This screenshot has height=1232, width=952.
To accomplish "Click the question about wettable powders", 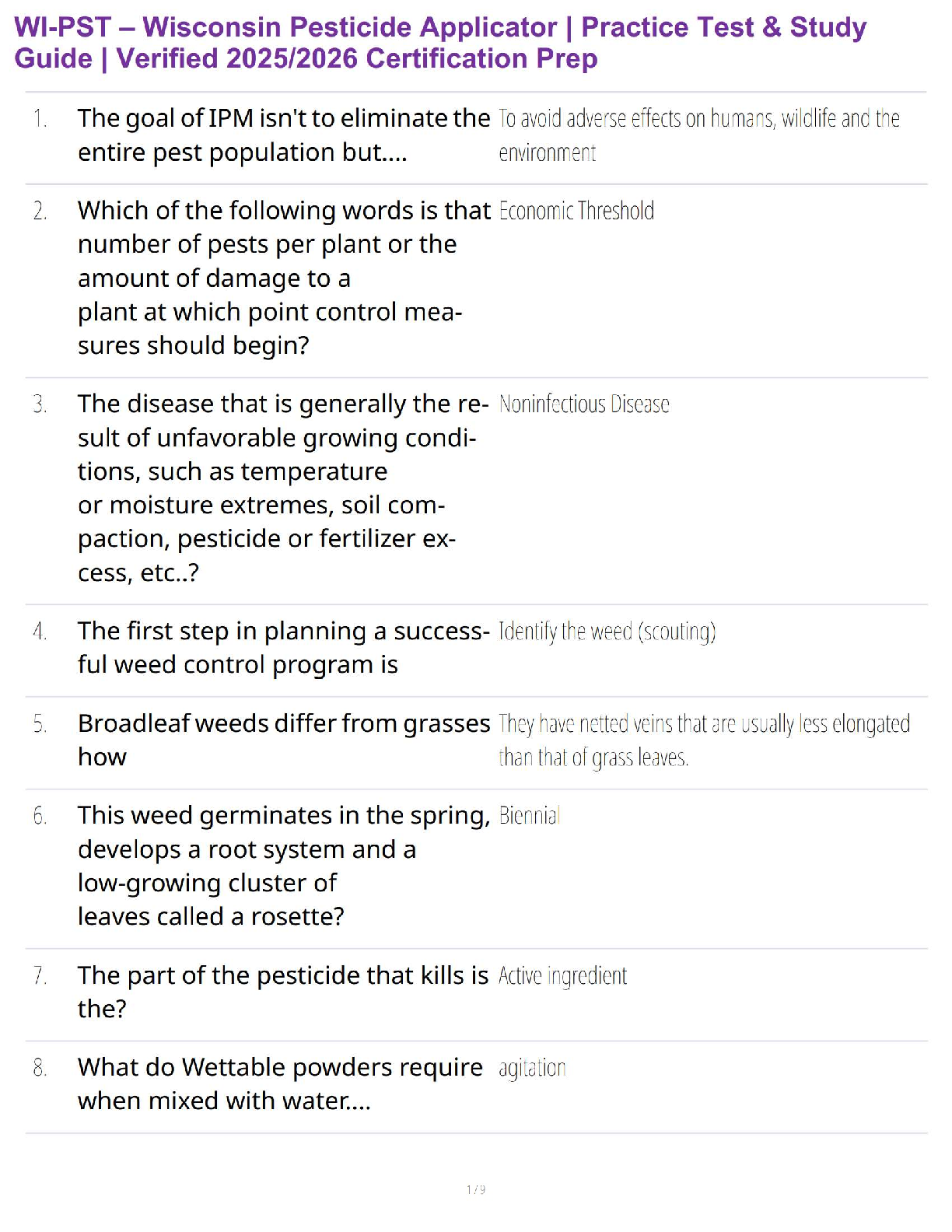I will (x=280, y=1083).
